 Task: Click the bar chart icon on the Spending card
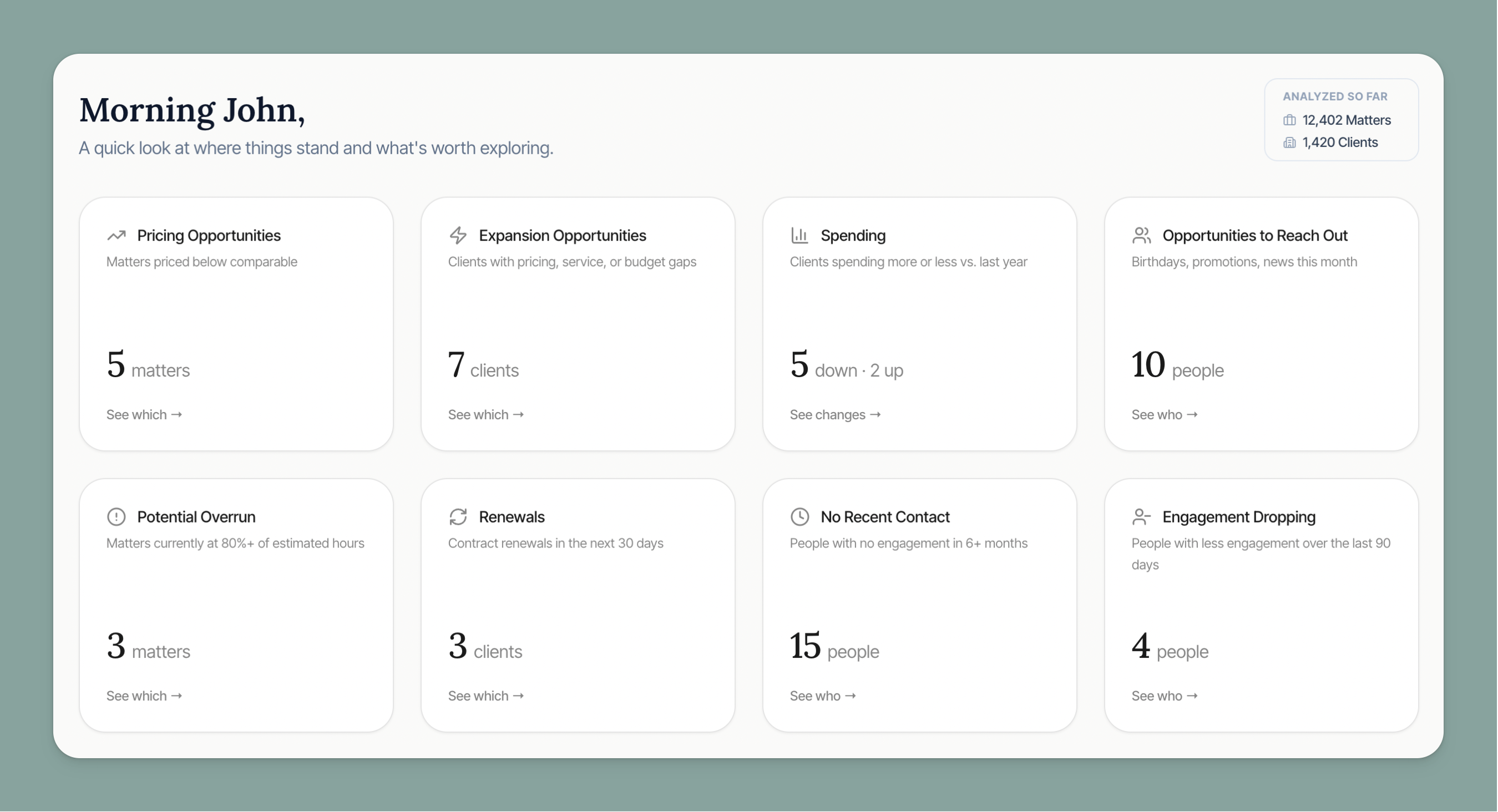click(799, 235)
